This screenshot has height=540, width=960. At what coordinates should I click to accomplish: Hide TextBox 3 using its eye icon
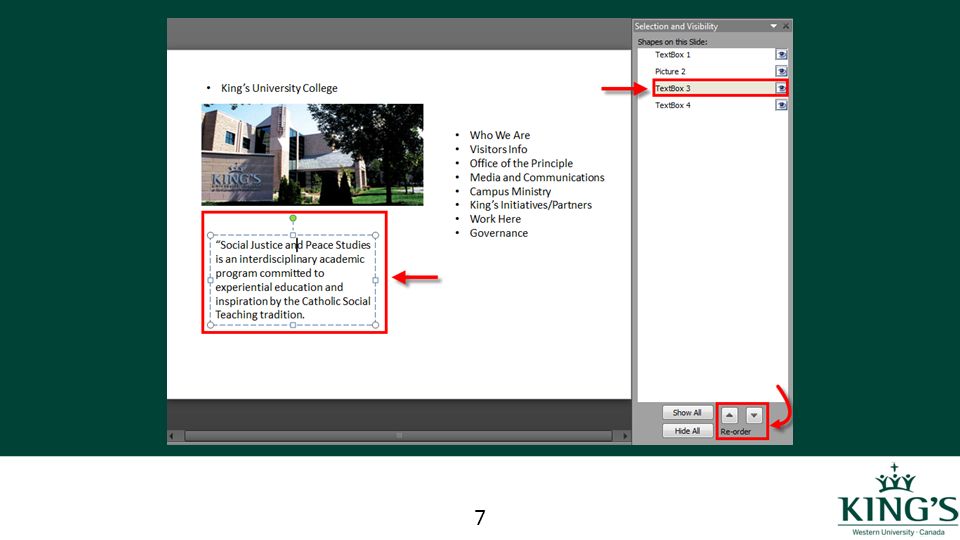click(x=781, y=88)
